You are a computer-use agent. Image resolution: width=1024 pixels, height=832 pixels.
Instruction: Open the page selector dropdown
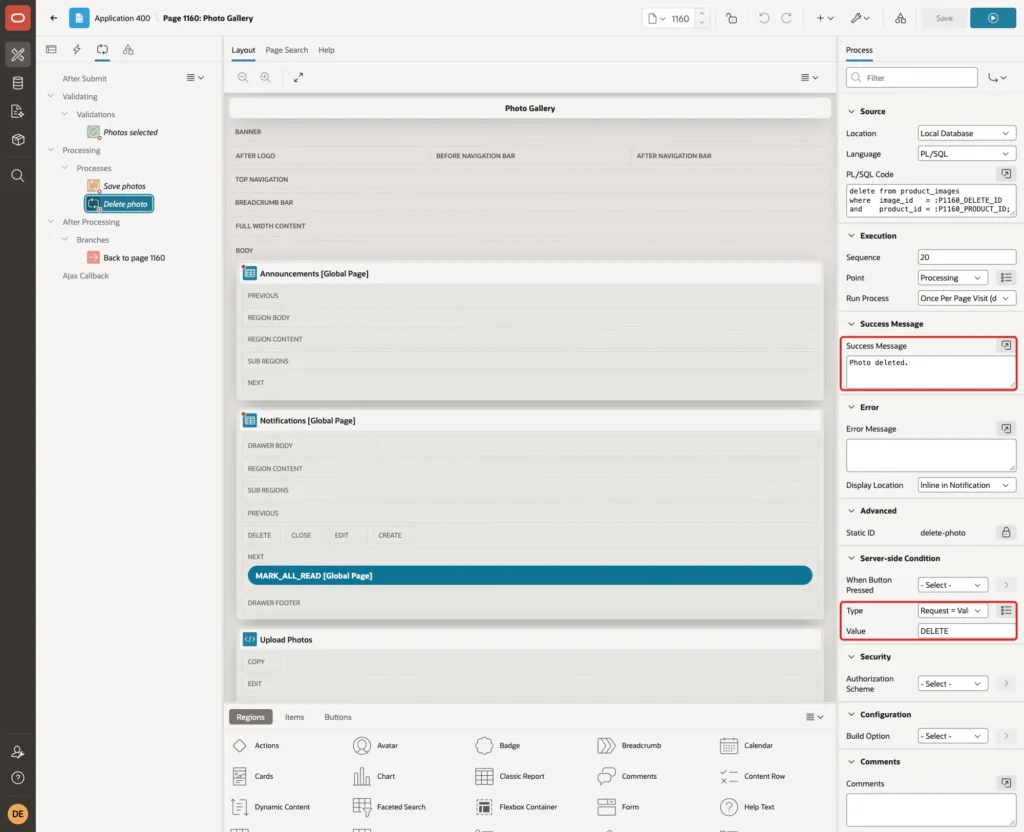click(656, 18)
